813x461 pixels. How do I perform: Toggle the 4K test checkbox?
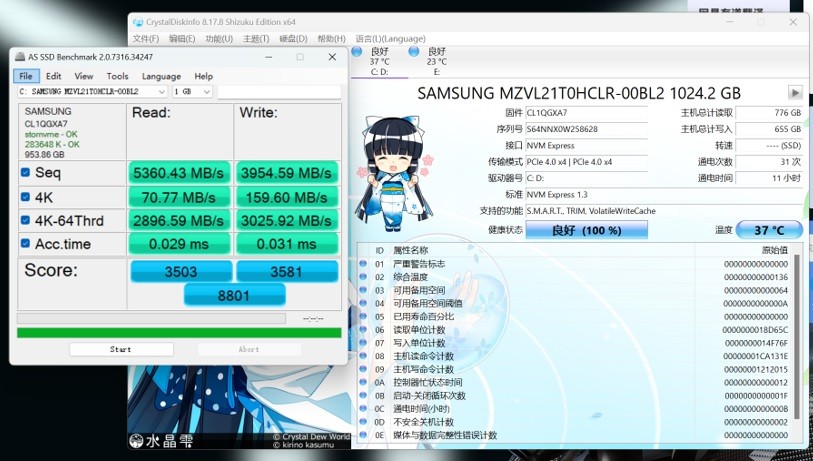tap(25, 197)
